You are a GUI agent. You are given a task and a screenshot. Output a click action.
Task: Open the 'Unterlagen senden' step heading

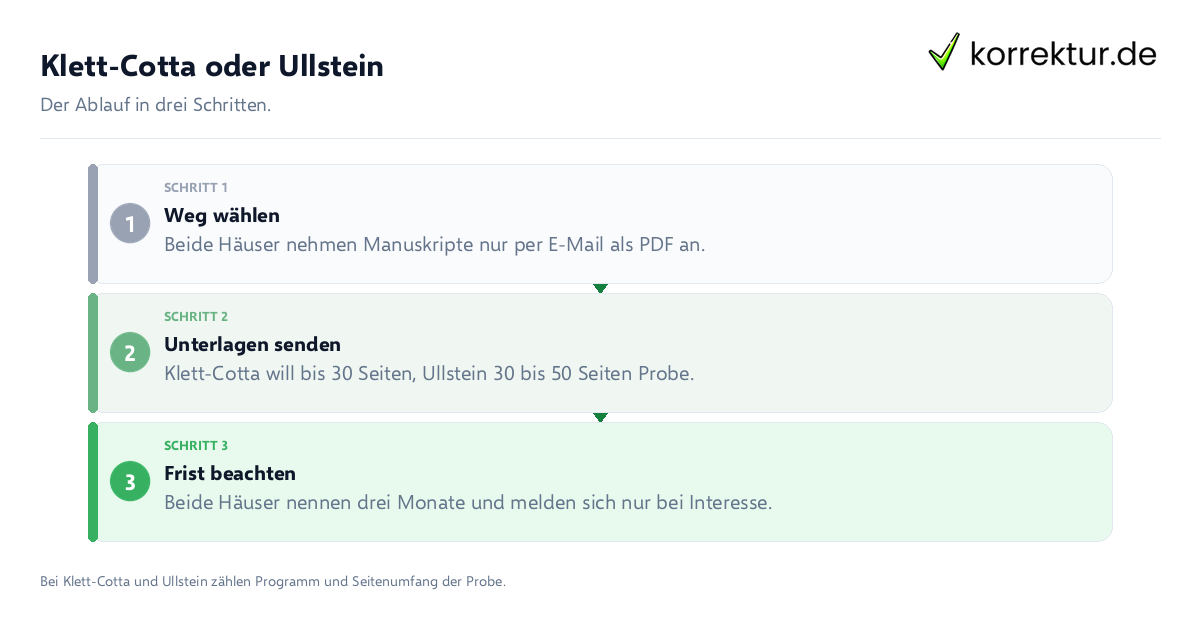pyautogui.click(x=252, y=344)
